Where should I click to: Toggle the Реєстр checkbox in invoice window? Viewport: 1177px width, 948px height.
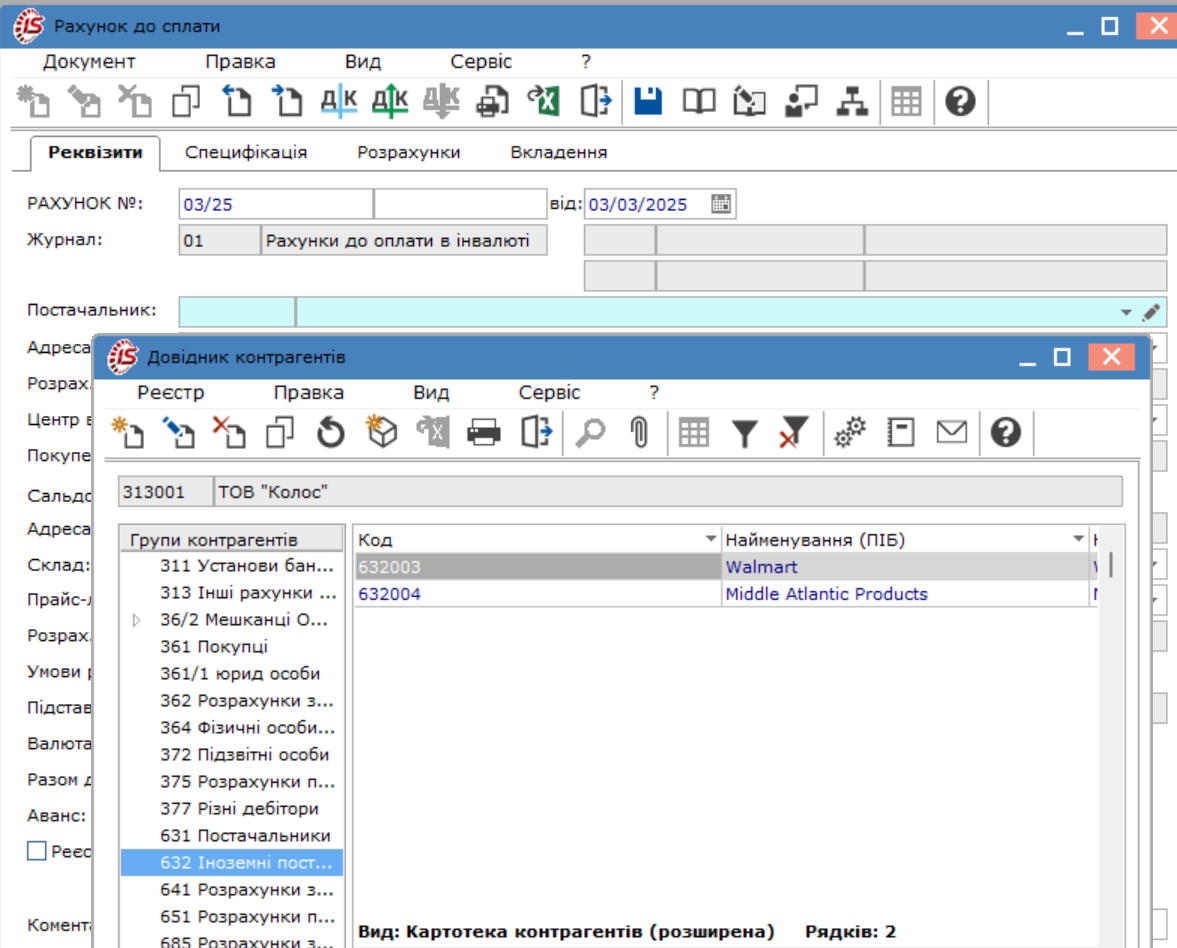pyautogui.click(x=37, y=850)
